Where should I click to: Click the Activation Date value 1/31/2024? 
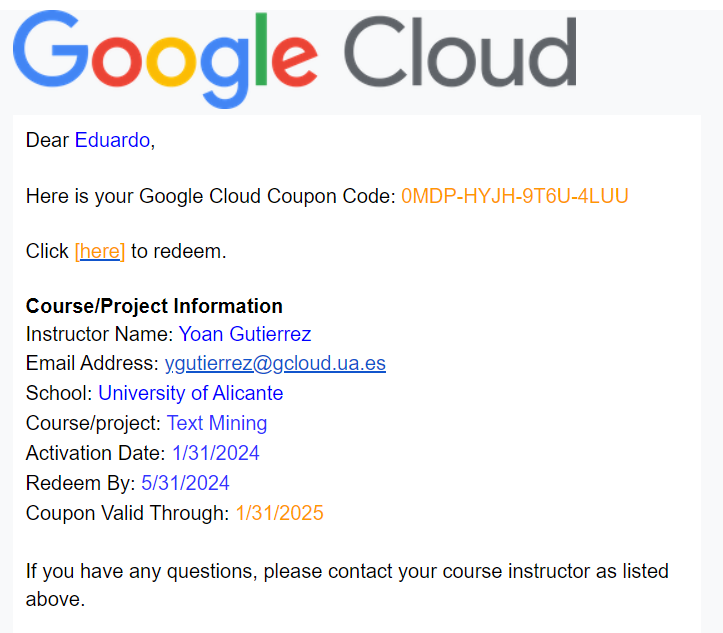(216, 453)
